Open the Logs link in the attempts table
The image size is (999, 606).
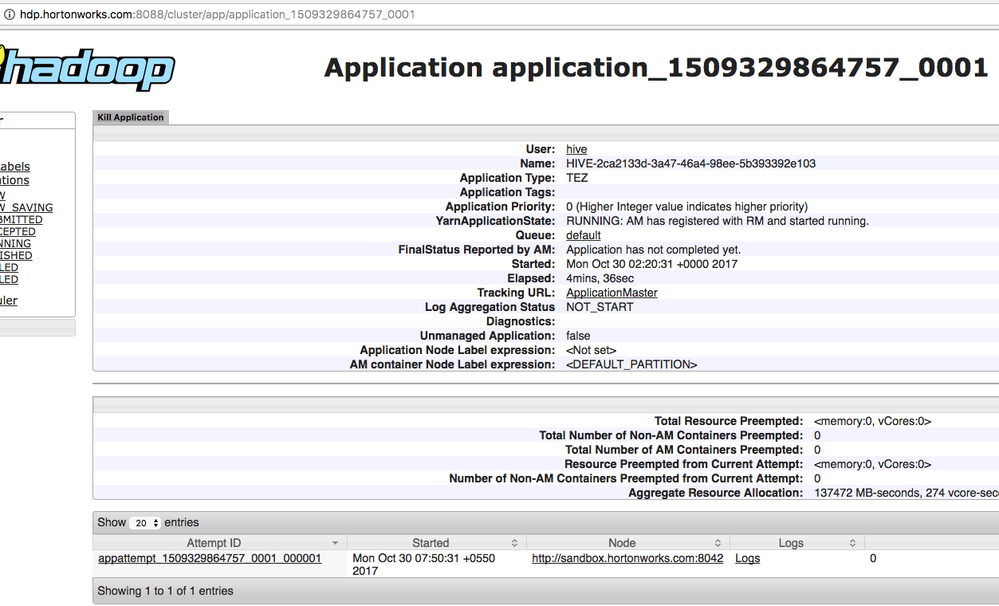pos(747,558)
